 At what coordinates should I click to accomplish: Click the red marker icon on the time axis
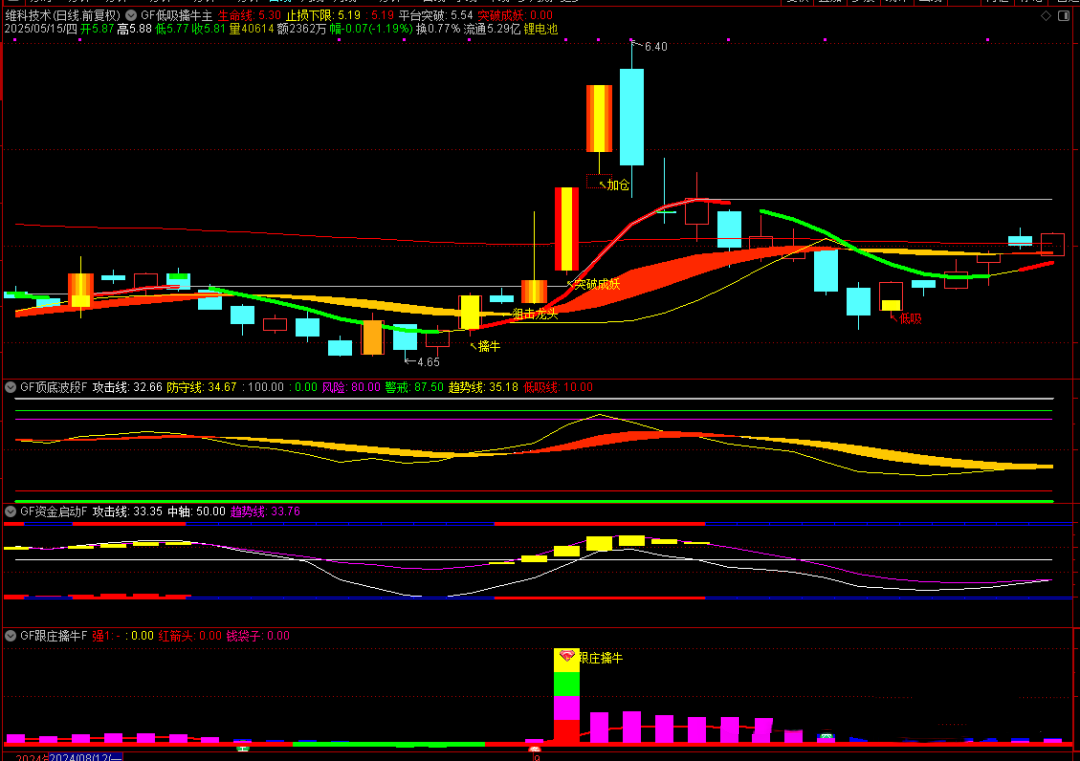(535, 749)
